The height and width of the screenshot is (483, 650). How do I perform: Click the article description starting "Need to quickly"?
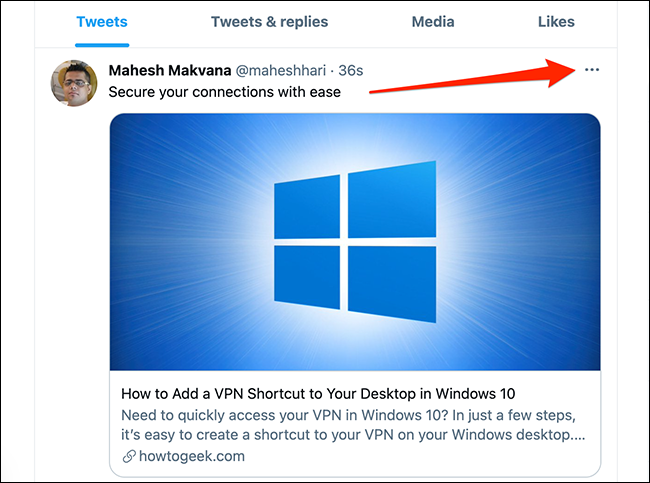point(356,424)
